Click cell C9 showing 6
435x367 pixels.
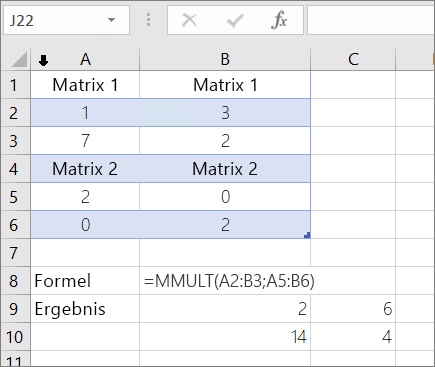[353, 309]
